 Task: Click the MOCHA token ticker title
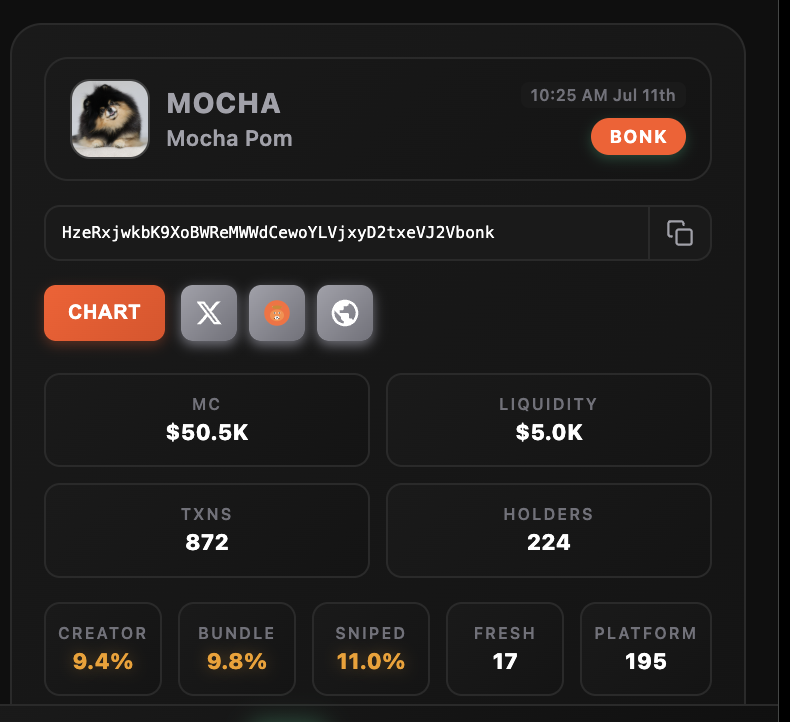(x=223, y=103)
